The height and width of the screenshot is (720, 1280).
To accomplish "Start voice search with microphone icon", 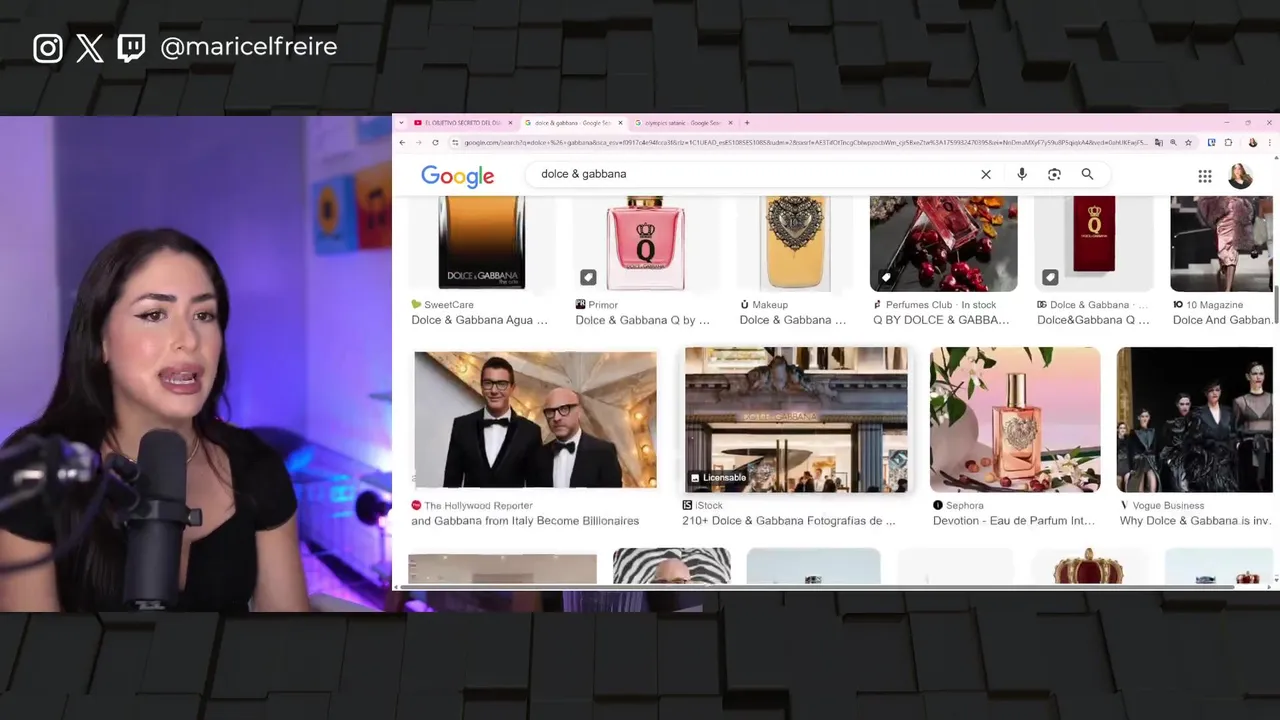I will 1021,174.
